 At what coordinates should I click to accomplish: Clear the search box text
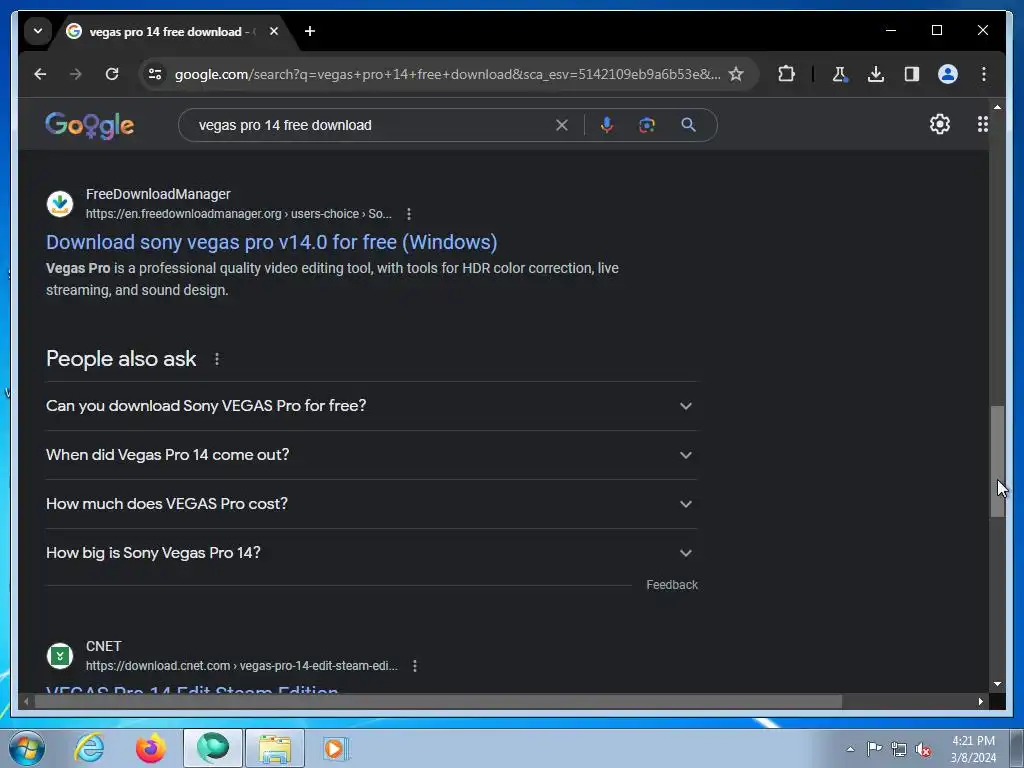(562, 125)
